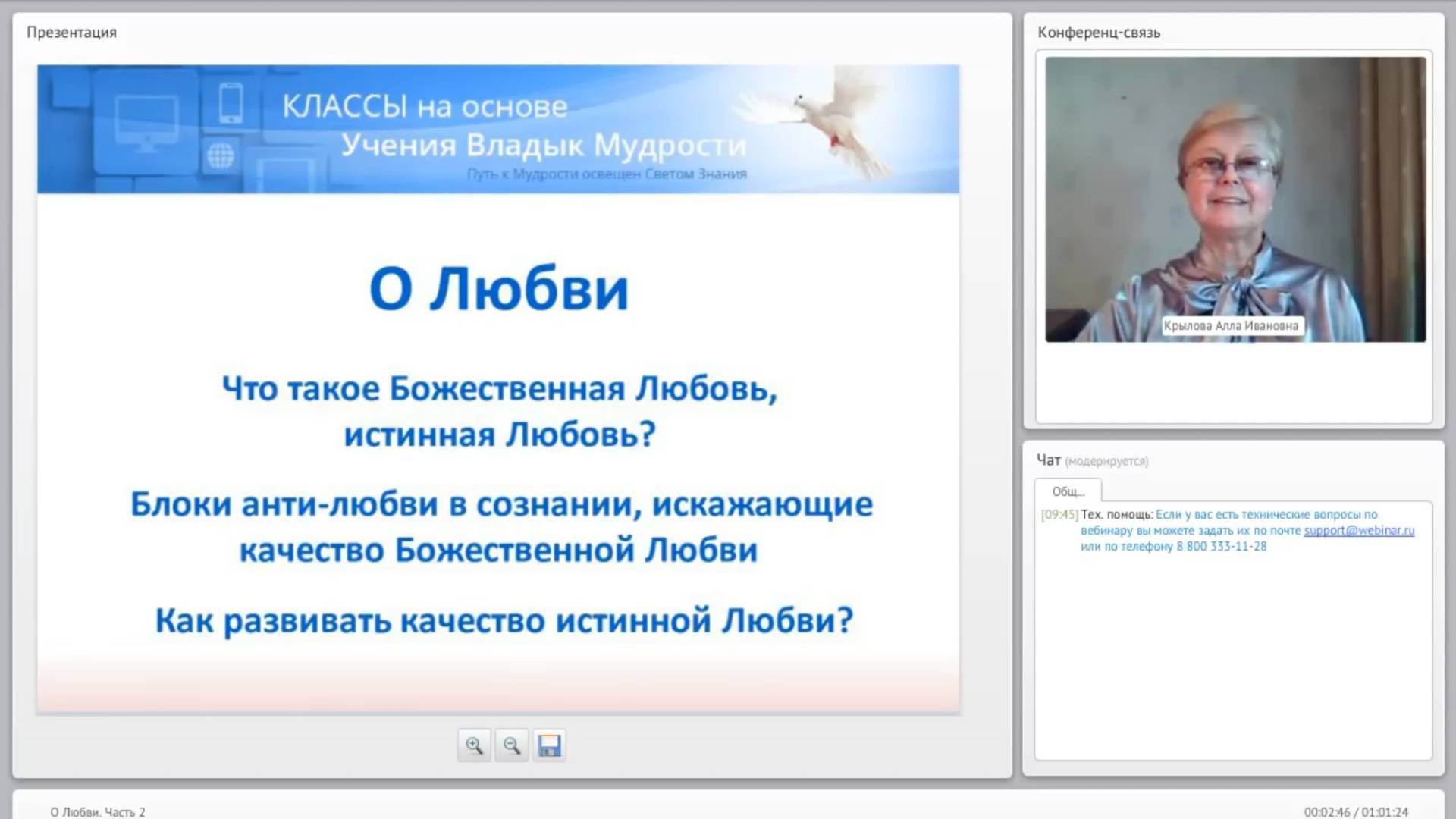Click the presenter webcam video

click(1235, 199)
